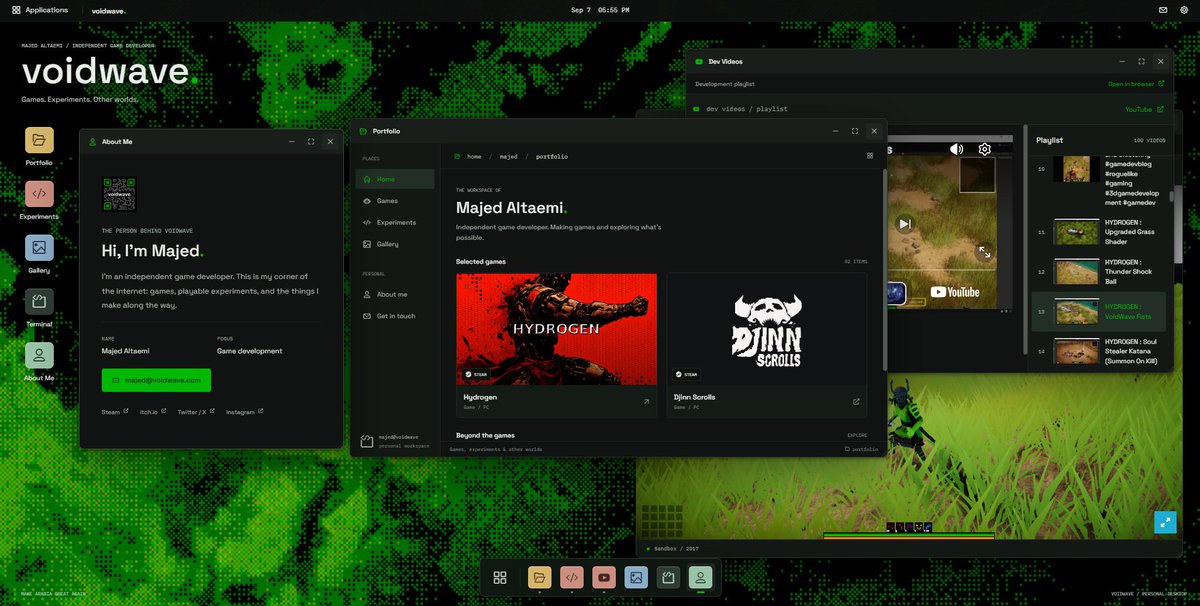
Task: Open the About Me desktop shortcut icon
Action: pos(39,356)
